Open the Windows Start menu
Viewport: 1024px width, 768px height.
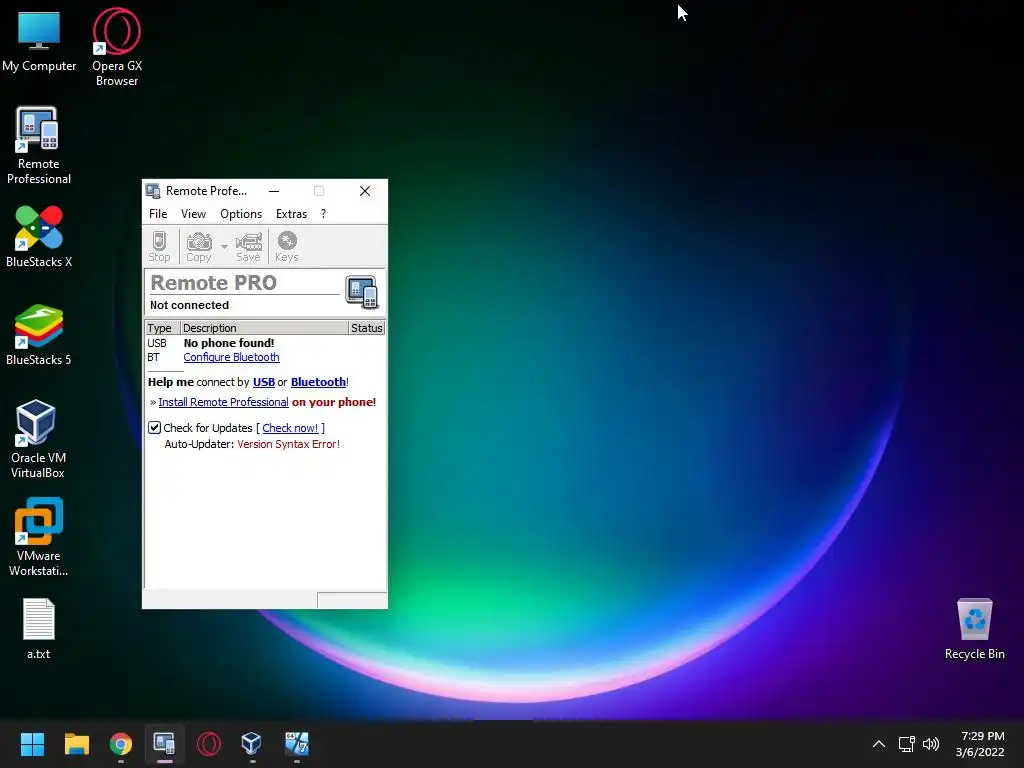(x=32, y=744)
